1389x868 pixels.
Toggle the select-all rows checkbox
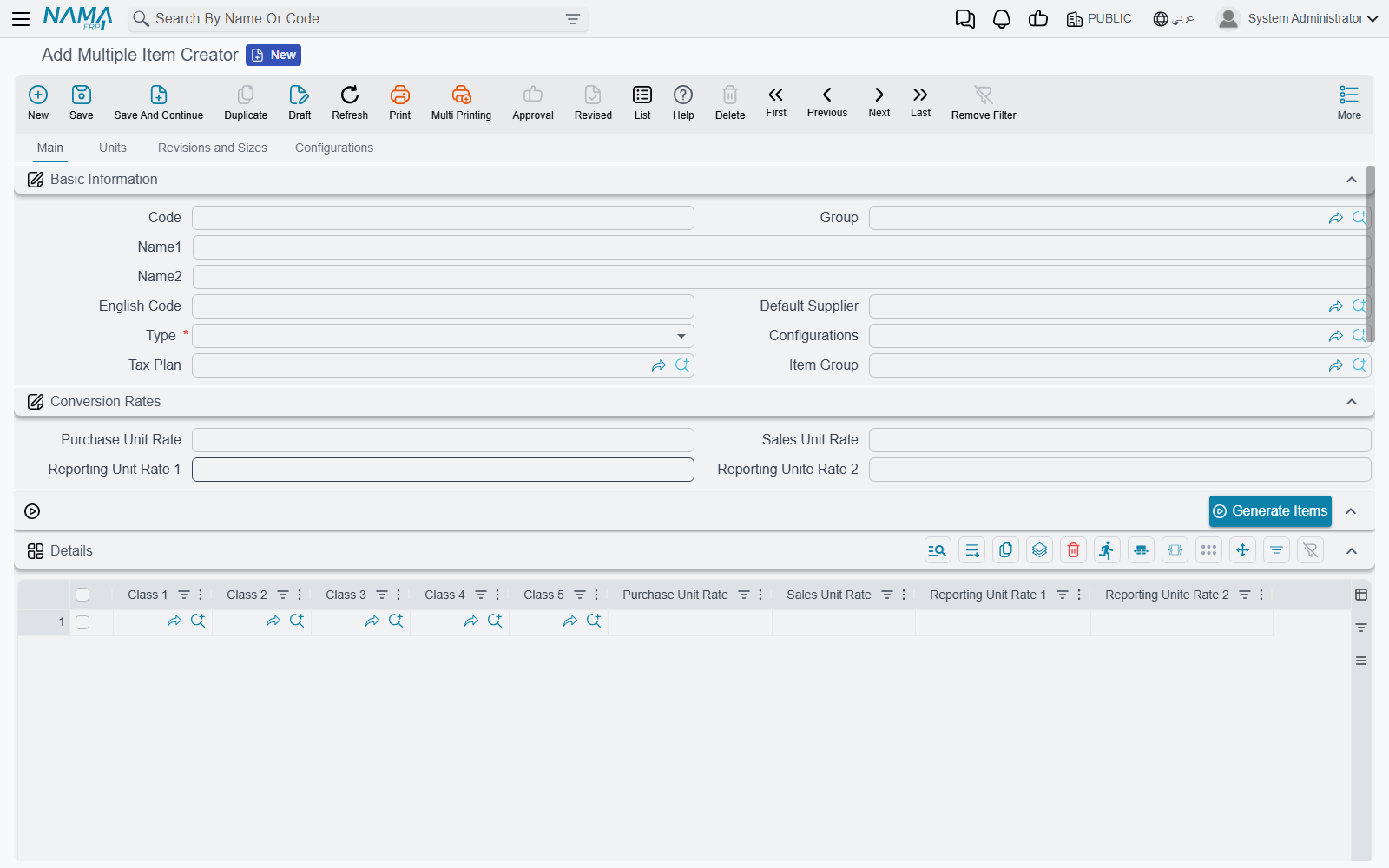point(82,595)
